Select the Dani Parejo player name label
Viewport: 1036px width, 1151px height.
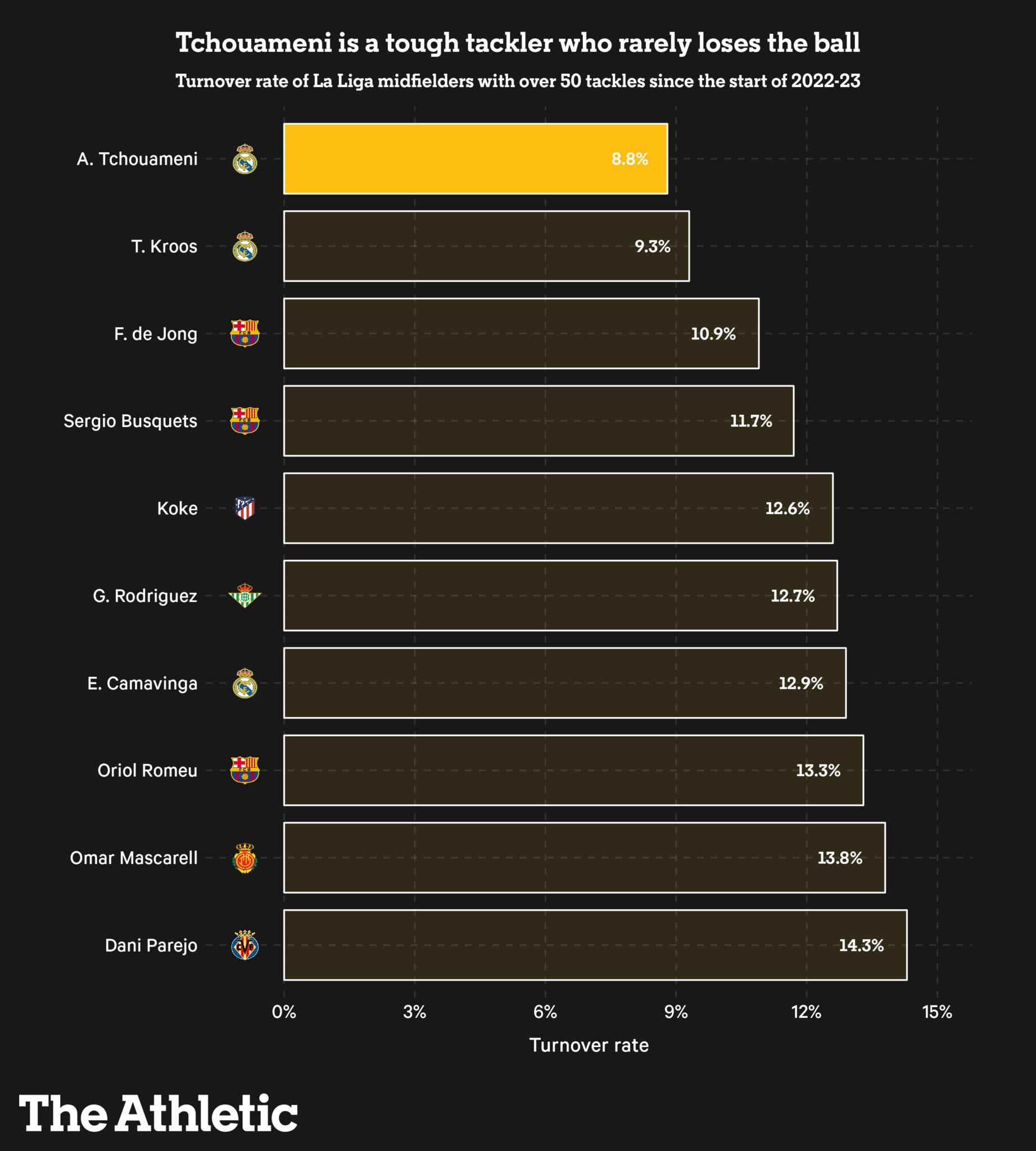pyautogui.click(x=151, y=945)
